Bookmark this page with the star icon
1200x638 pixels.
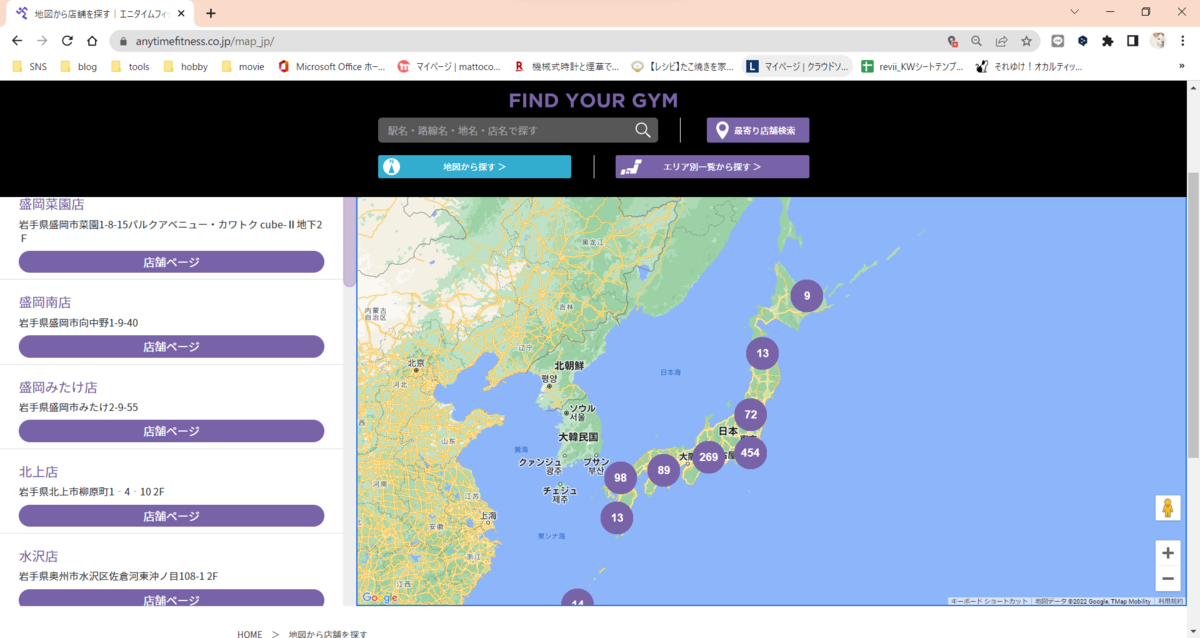(x=1026, y=41)
